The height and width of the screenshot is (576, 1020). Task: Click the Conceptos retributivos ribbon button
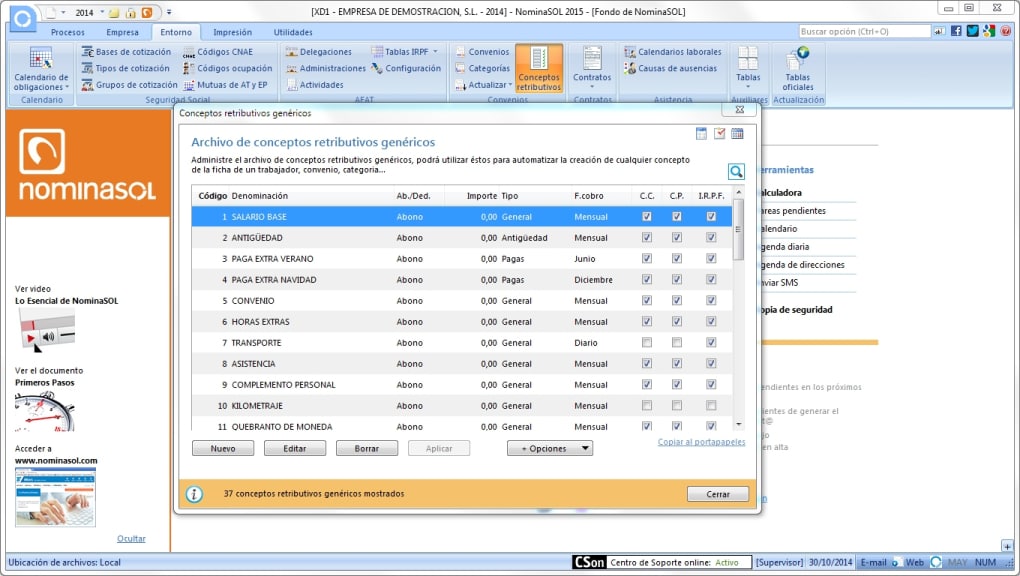539,68
